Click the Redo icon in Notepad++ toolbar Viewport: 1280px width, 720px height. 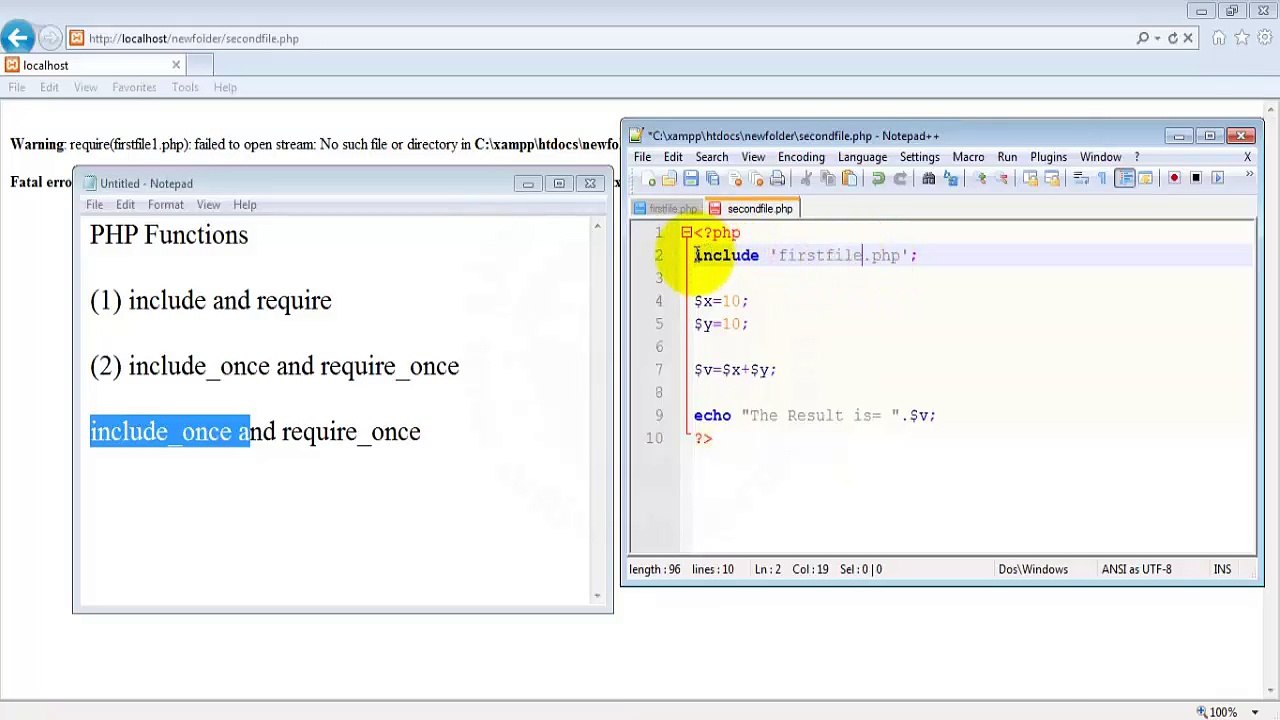(x=900, y=178)
